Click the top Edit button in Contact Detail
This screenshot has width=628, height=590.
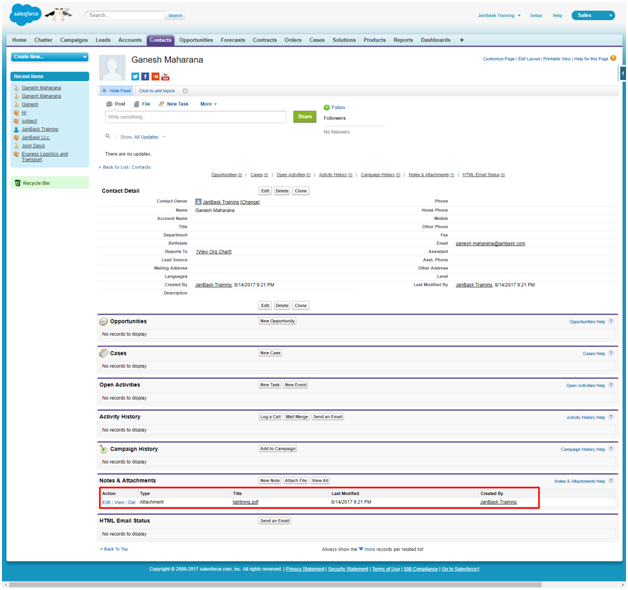click(265, 191)
